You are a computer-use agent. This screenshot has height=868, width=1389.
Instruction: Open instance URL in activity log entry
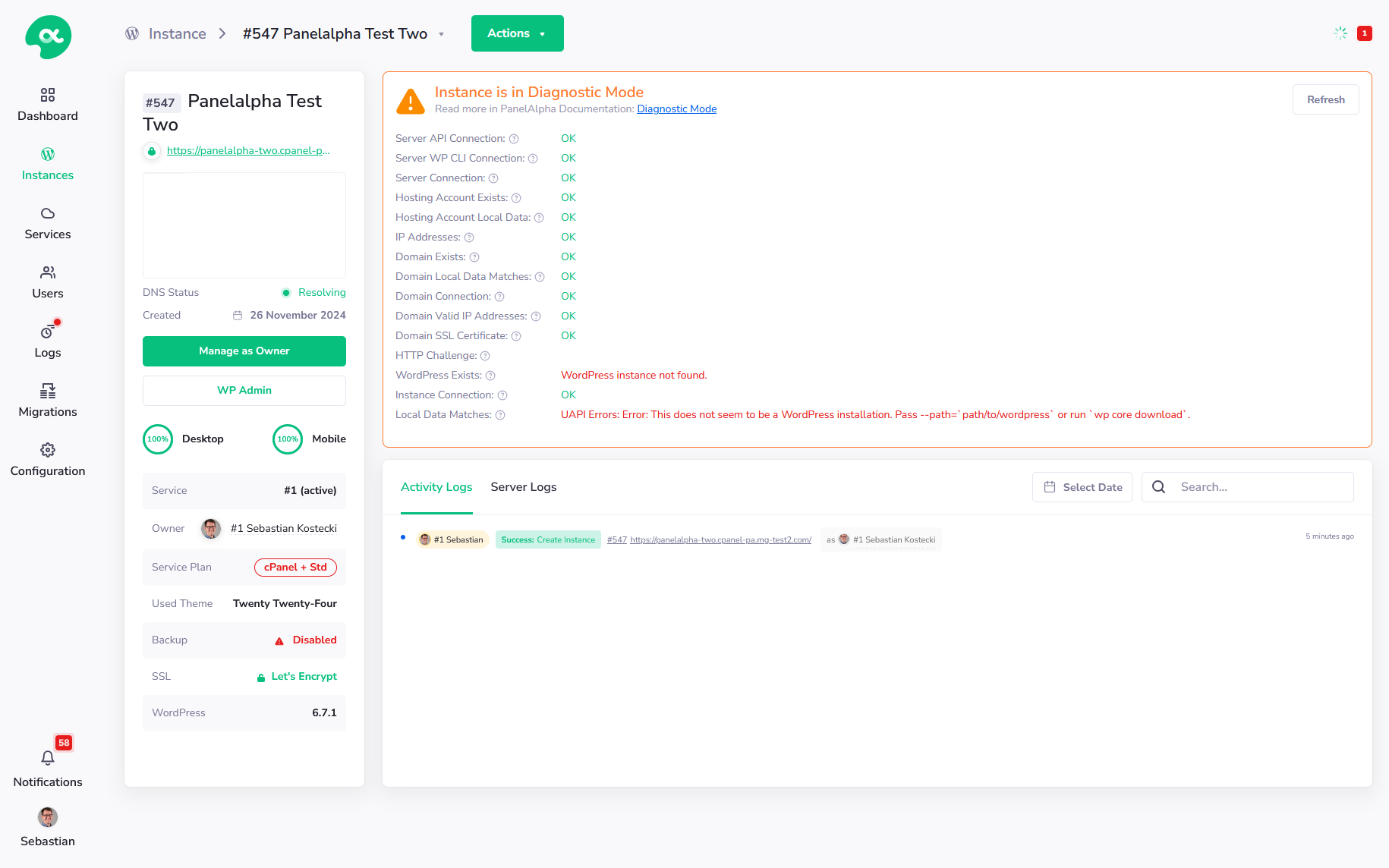point(720,540)
